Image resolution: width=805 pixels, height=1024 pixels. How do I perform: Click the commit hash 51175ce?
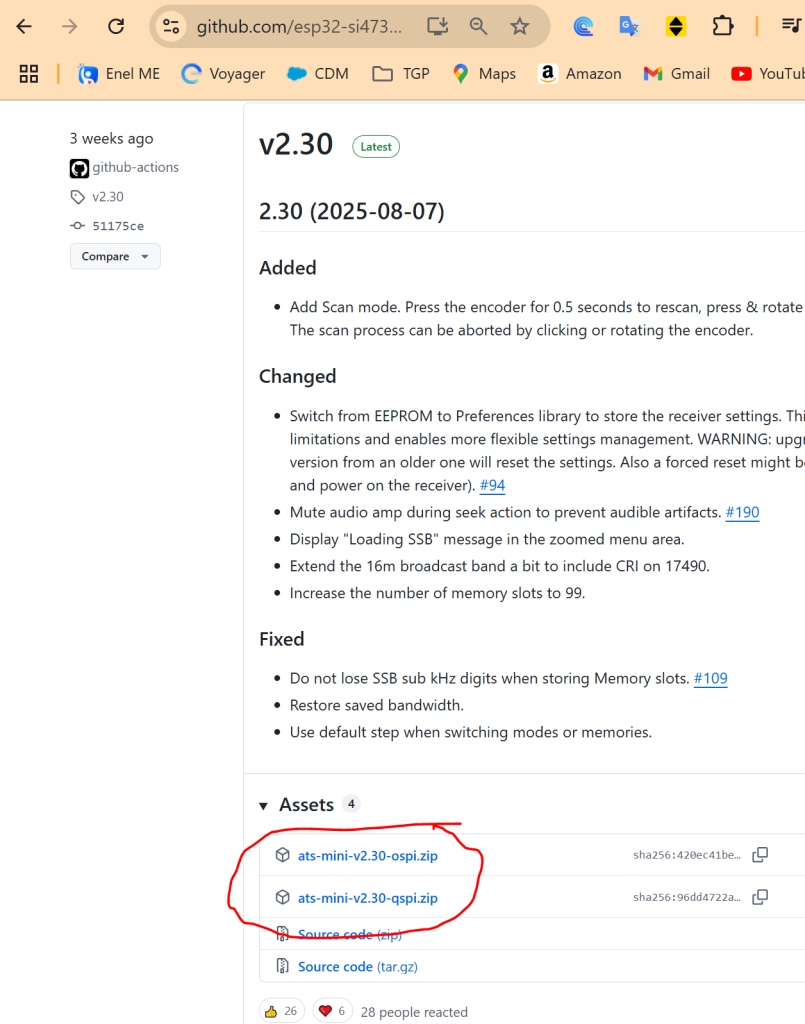117,226
